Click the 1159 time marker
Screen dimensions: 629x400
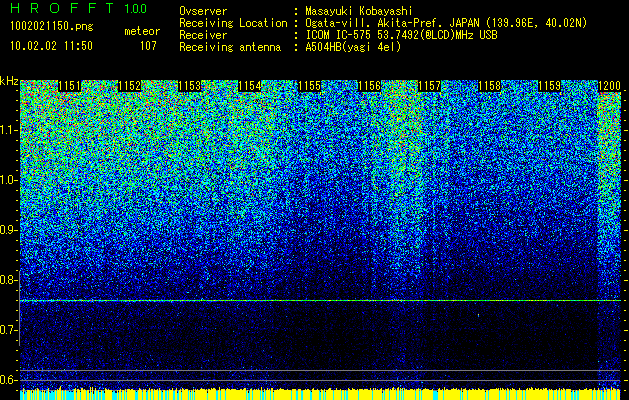point(550,86)
